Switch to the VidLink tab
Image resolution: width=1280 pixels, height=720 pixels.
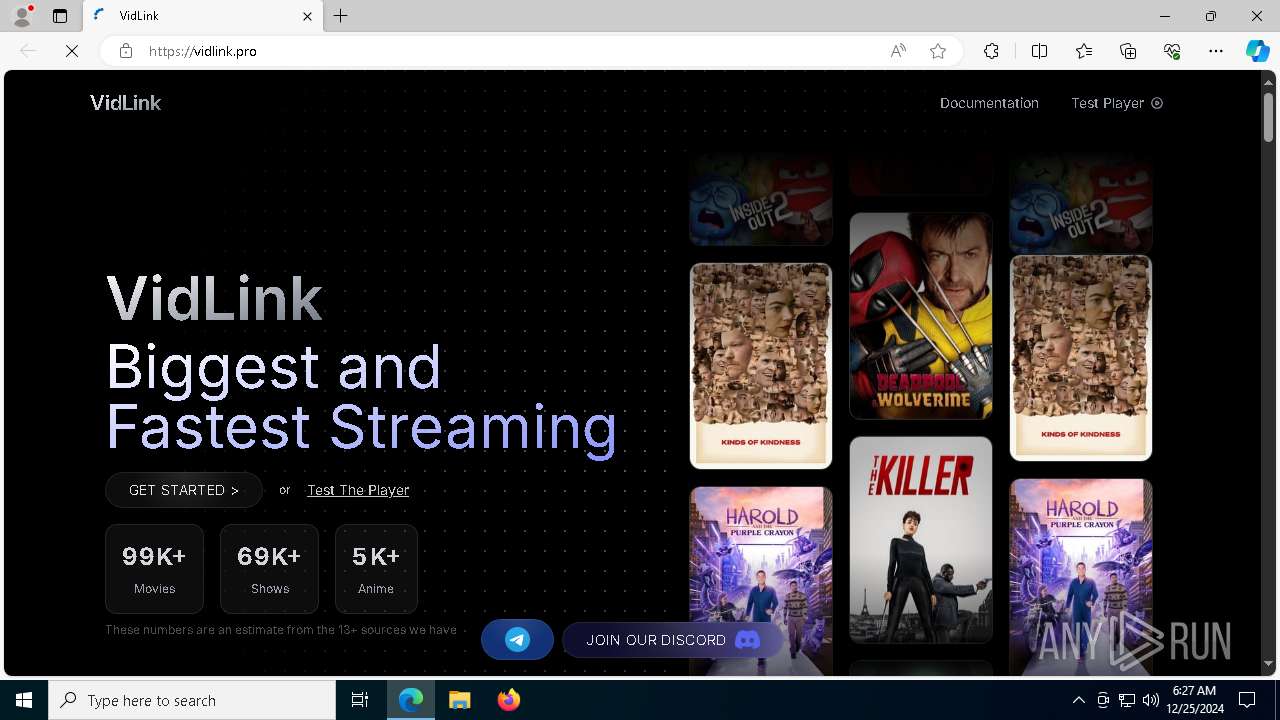click(203, 16)
